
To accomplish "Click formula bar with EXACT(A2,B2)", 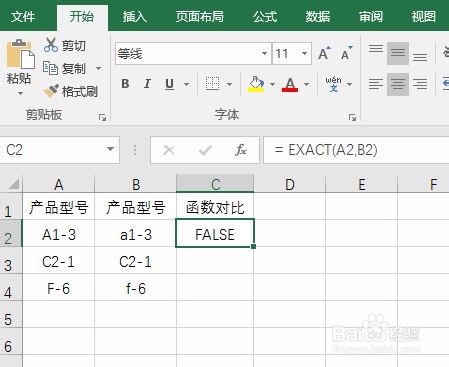I will click(356, 150).
